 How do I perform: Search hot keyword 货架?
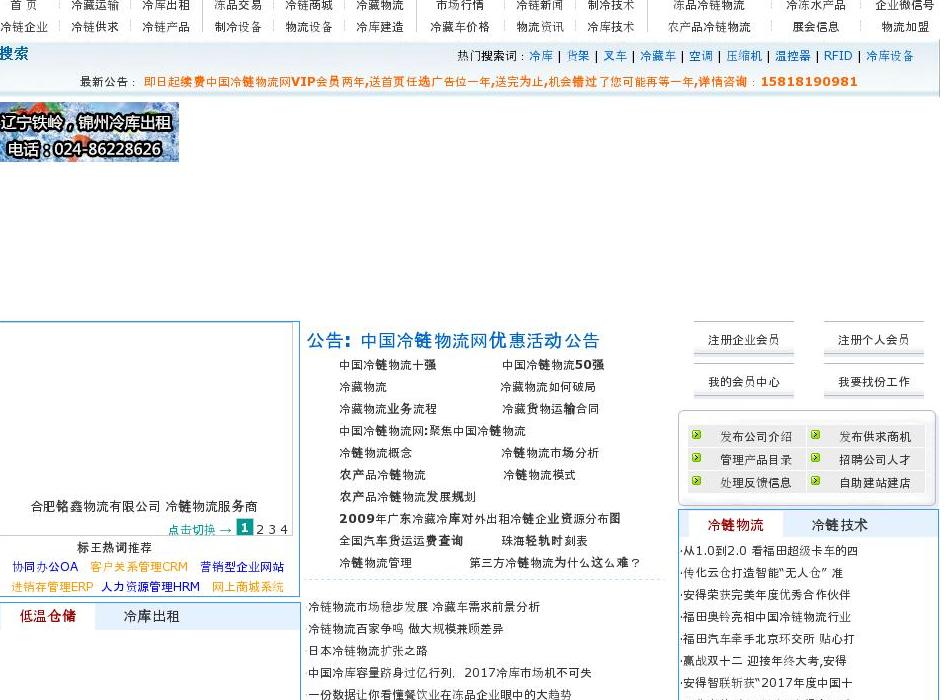(578, 56)
